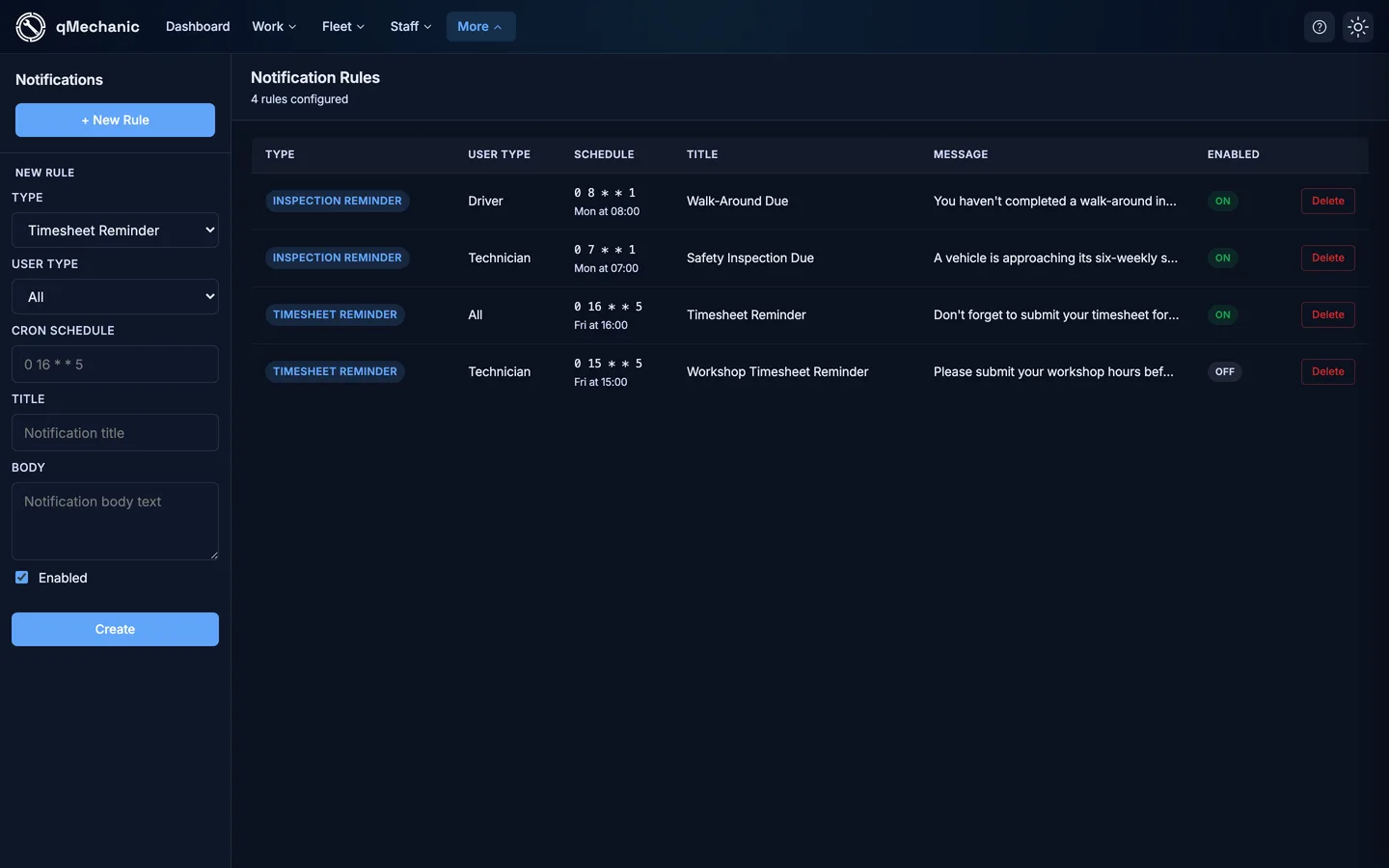The height and width of the screenshot is (868, 1389).
Task: Click the MESSAGE column header
Action: (x=960, y=155)
